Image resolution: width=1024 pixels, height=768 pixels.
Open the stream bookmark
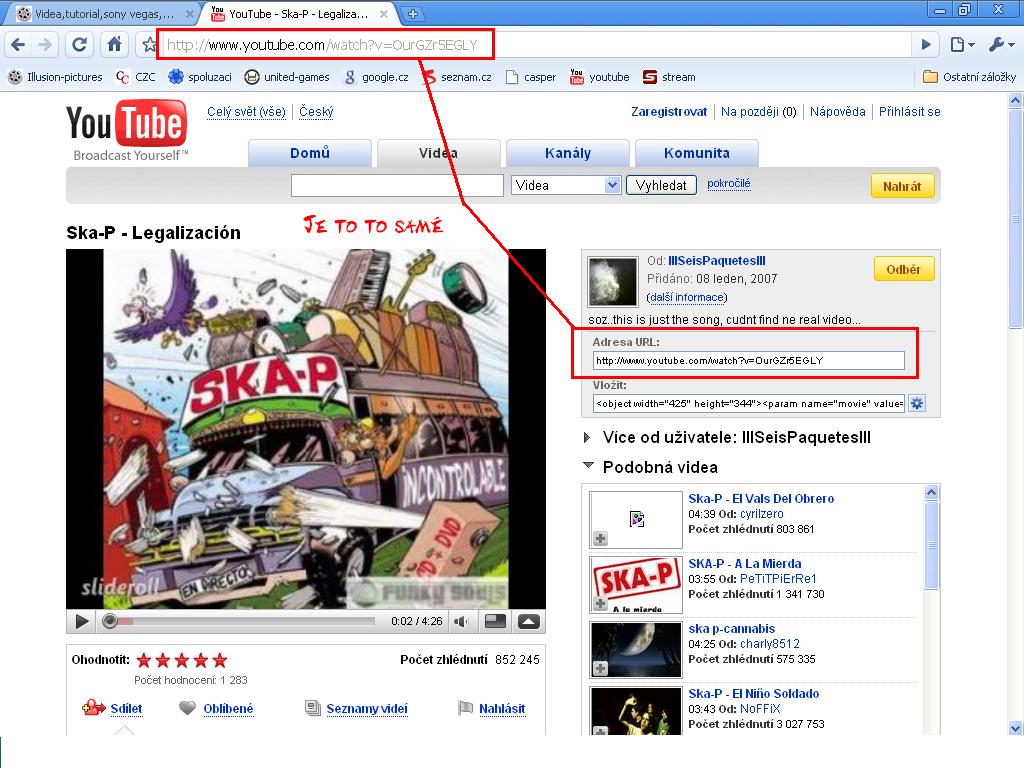tap(669, 77)
